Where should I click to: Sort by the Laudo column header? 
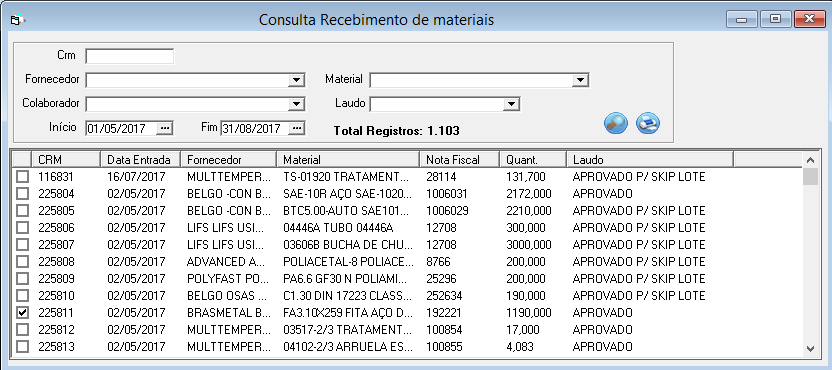click(x=650, y=159)
